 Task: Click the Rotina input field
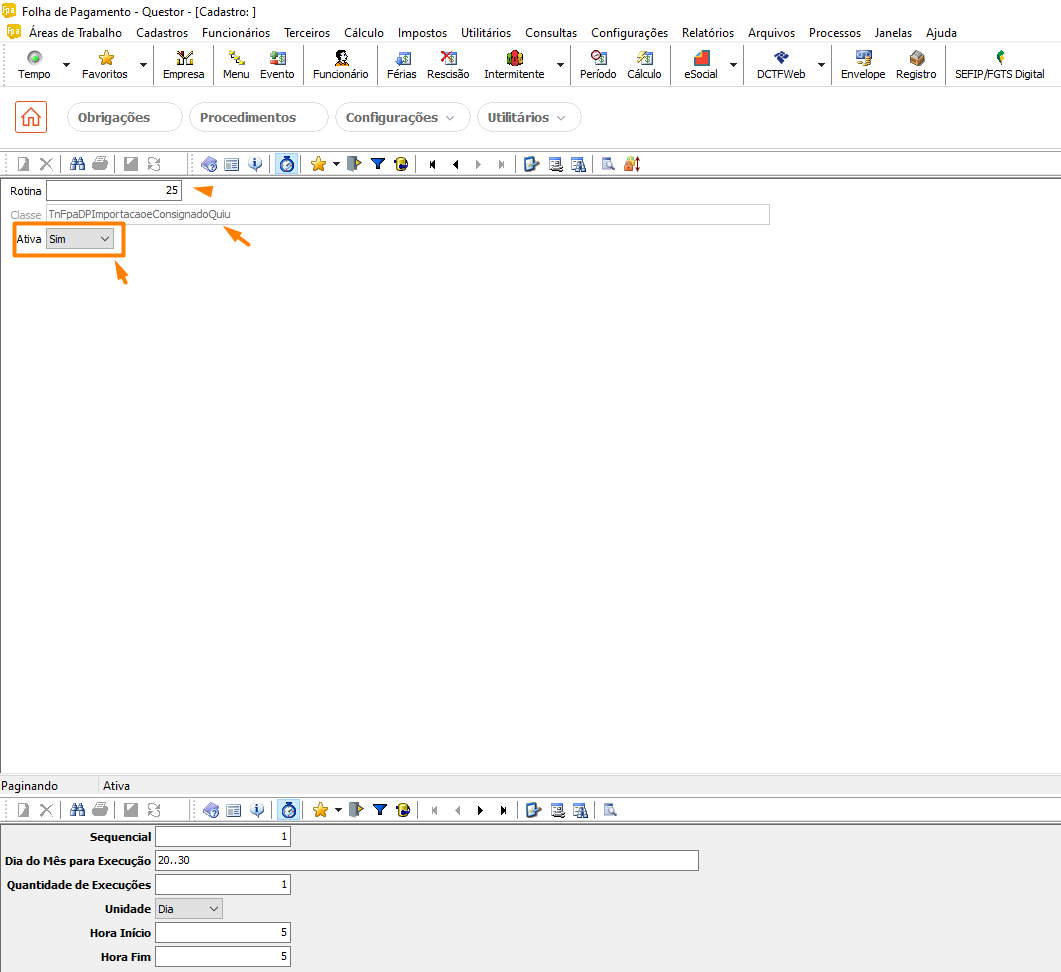[x=113, y=190]
